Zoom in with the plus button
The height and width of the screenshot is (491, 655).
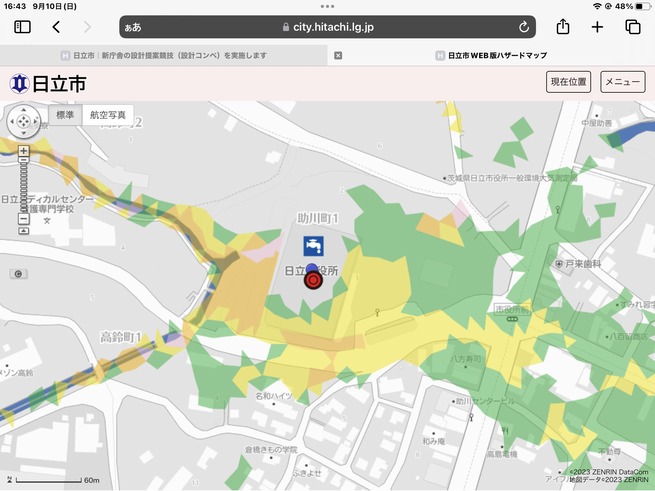pyautogui.click(x=24, y=150)
